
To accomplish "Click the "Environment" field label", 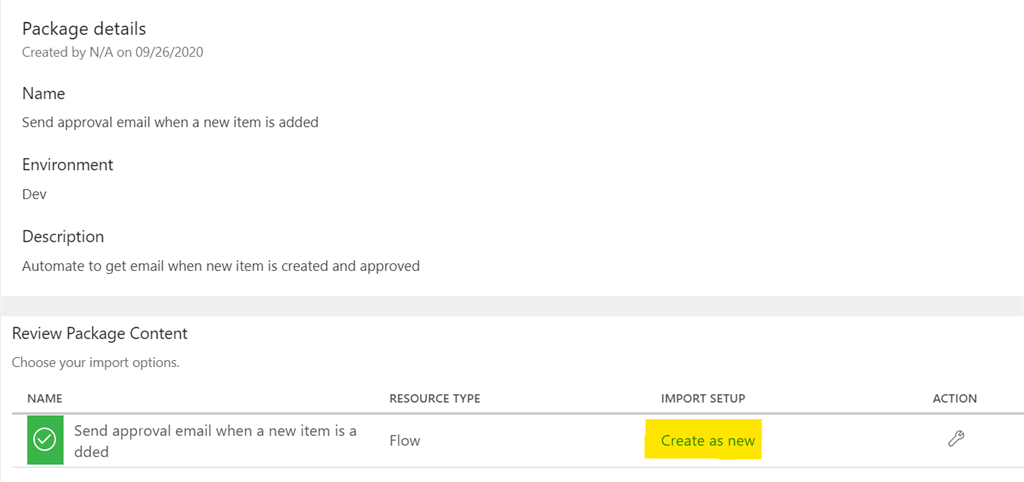I will [x=68, y=165].
